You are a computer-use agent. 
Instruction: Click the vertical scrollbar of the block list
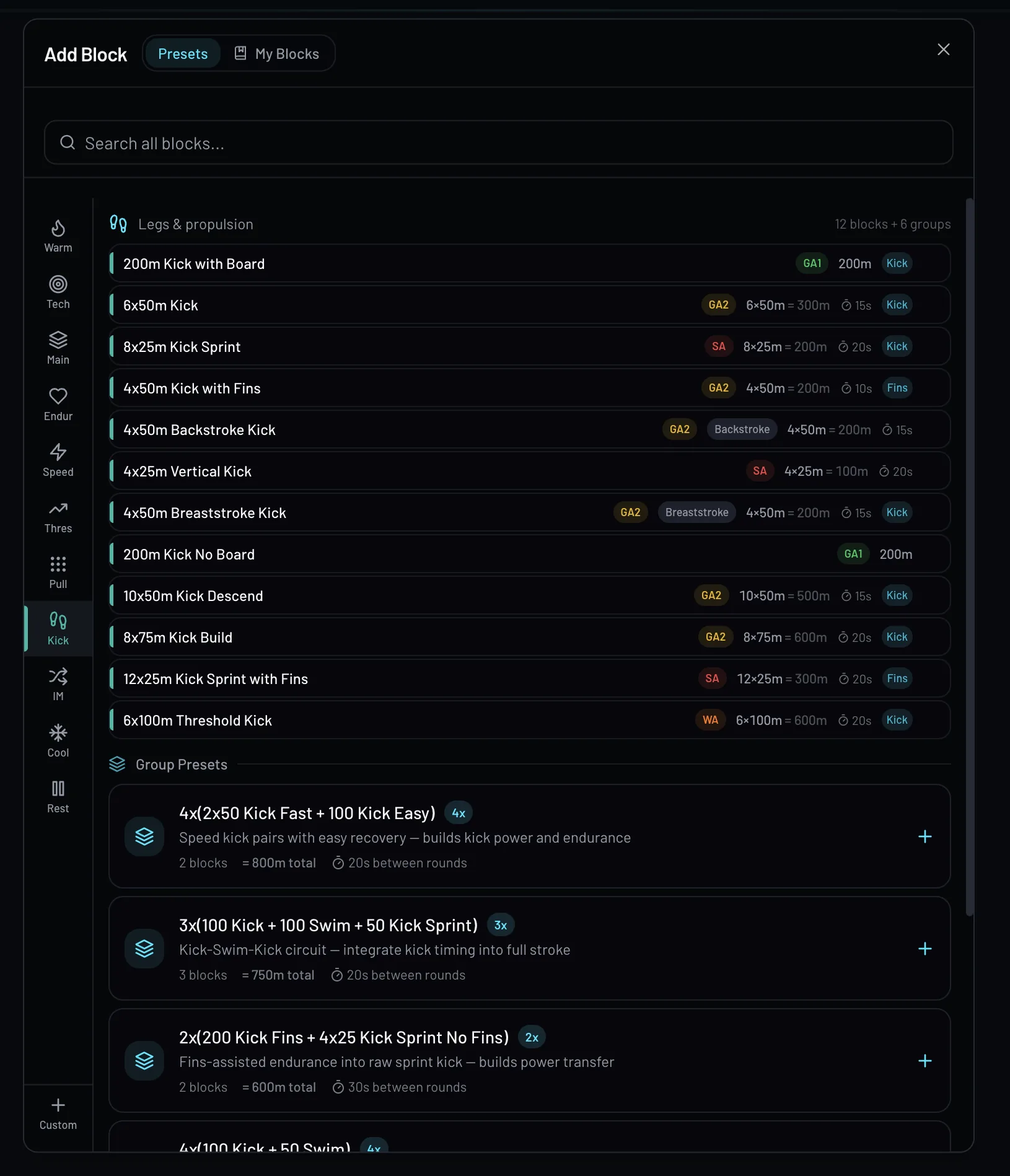click(970, 558)
